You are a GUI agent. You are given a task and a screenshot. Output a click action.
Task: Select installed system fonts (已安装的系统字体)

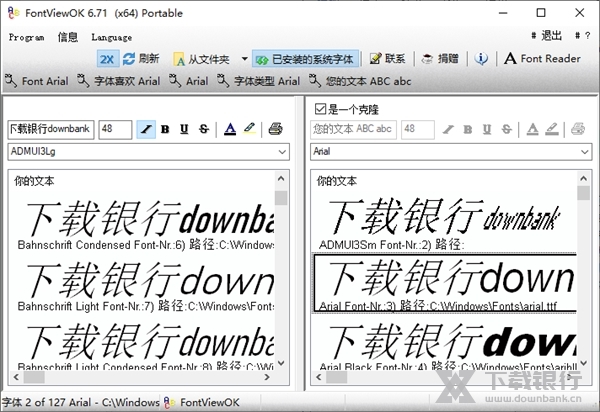pyautogui.click(x=305, y=59)
